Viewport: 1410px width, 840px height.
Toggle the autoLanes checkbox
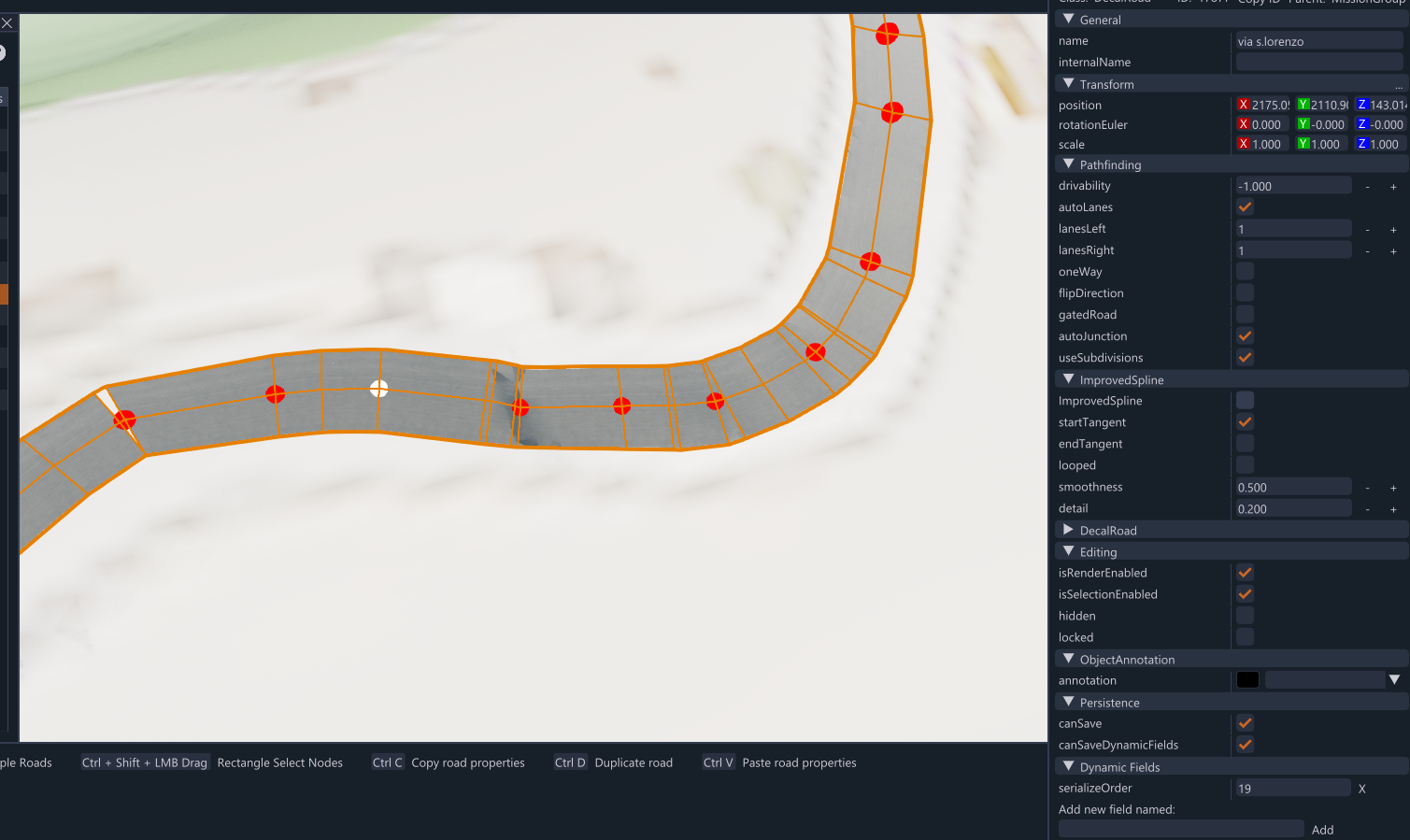[x=1246, y=207]
